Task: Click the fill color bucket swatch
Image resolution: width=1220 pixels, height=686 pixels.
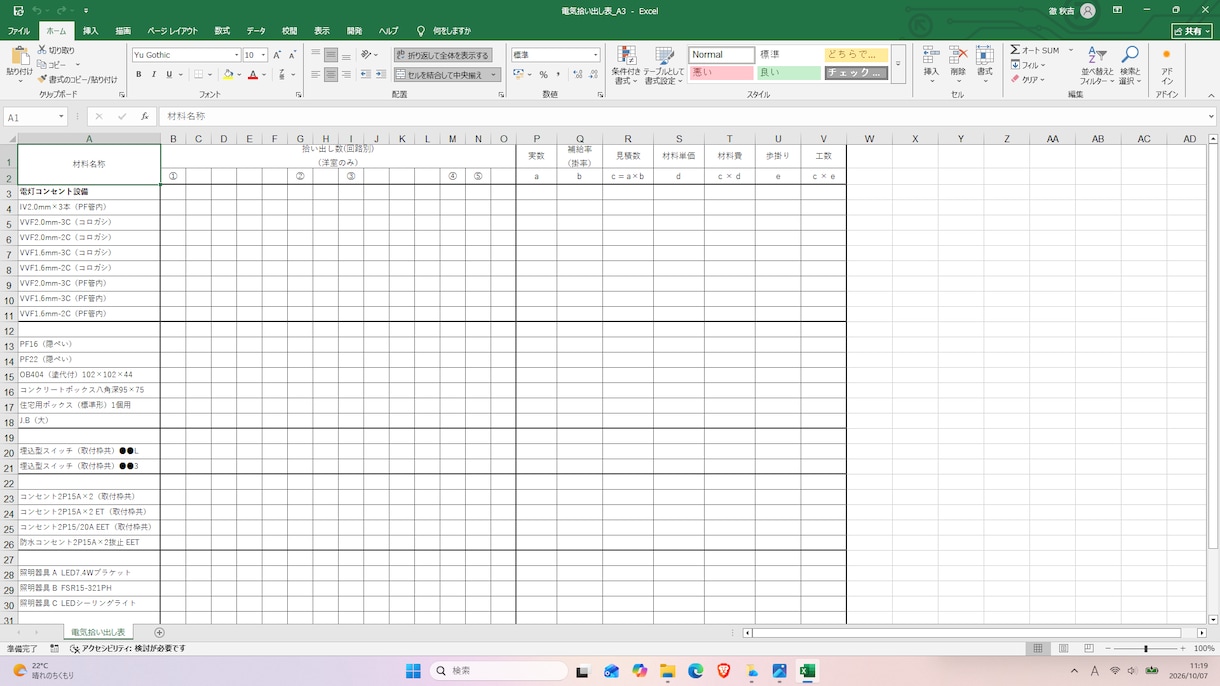Action: click(x=228, y=75)
